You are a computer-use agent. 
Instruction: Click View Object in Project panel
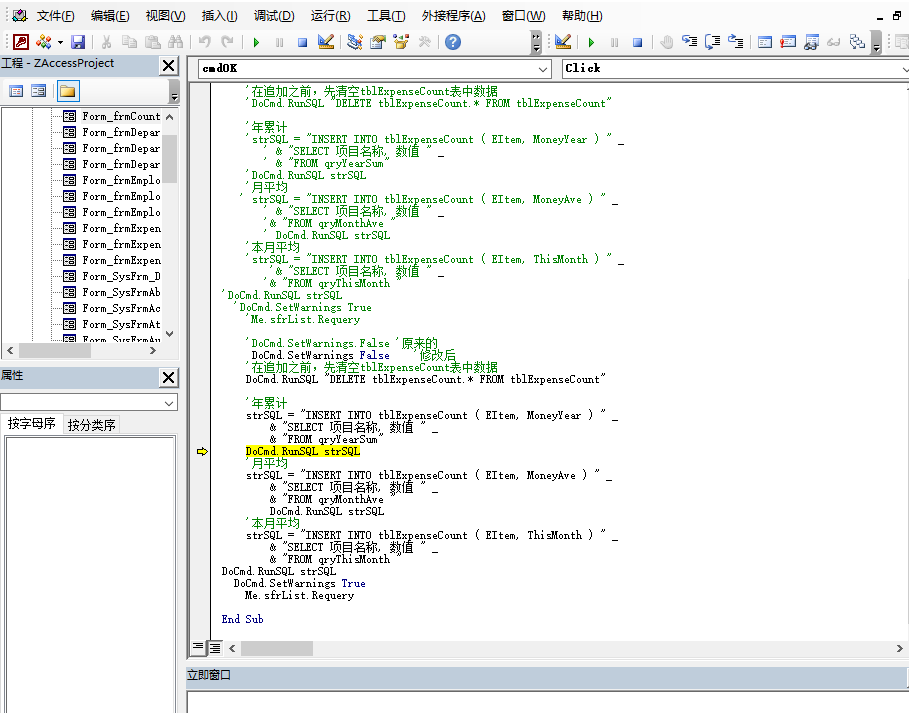(39, 91)
